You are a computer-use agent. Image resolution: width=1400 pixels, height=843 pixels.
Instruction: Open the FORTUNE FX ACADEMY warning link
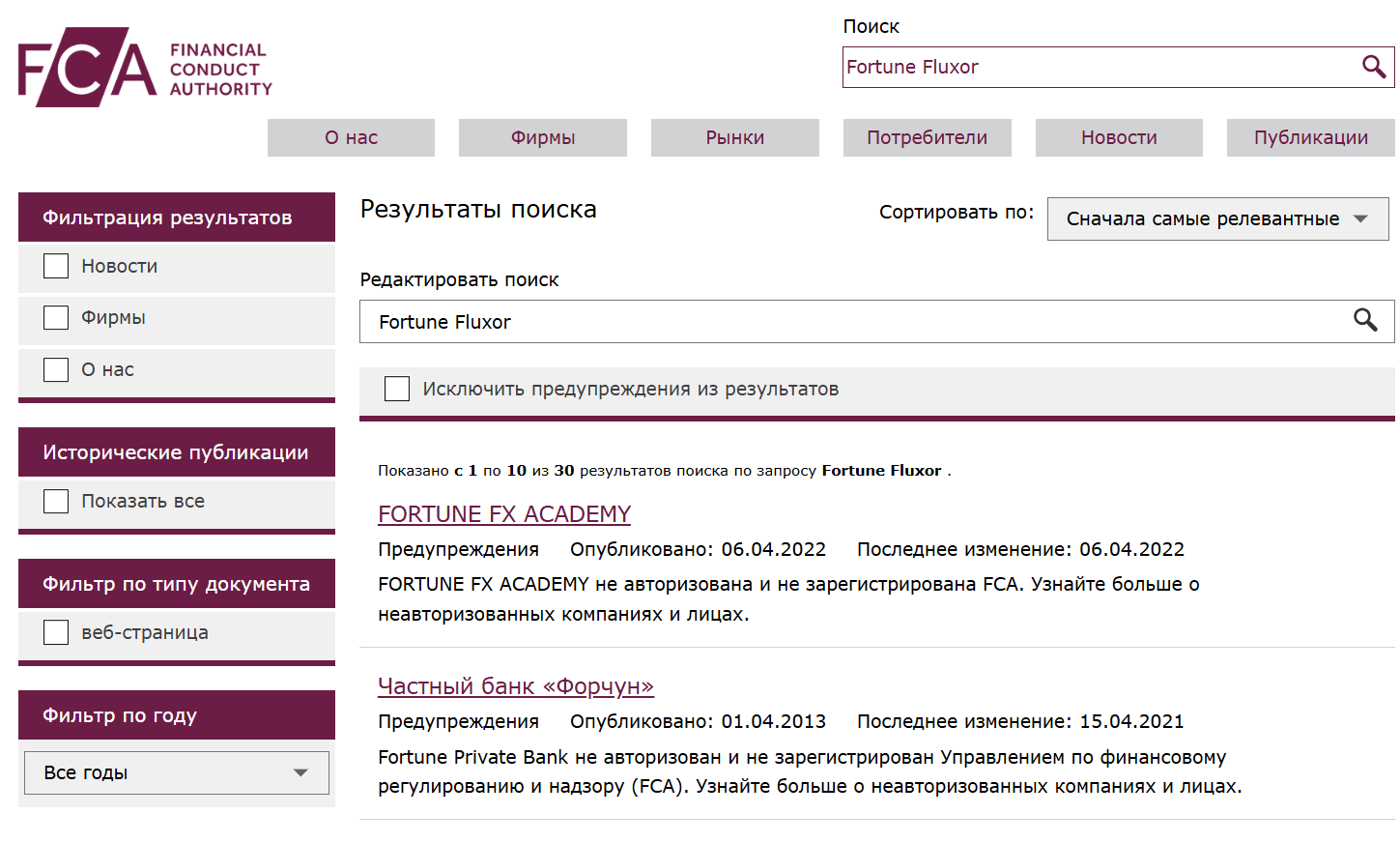pyautogui.click(x=503, y=513)
